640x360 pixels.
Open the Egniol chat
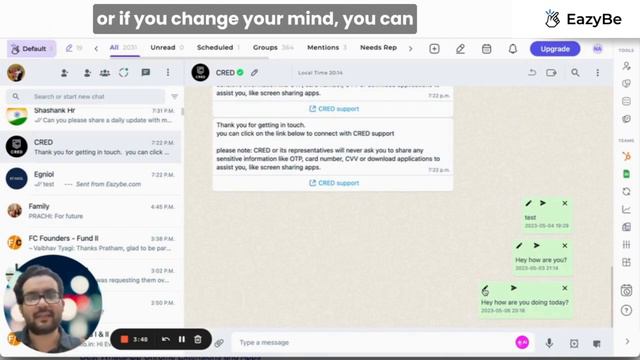click(x=91, y=179)
